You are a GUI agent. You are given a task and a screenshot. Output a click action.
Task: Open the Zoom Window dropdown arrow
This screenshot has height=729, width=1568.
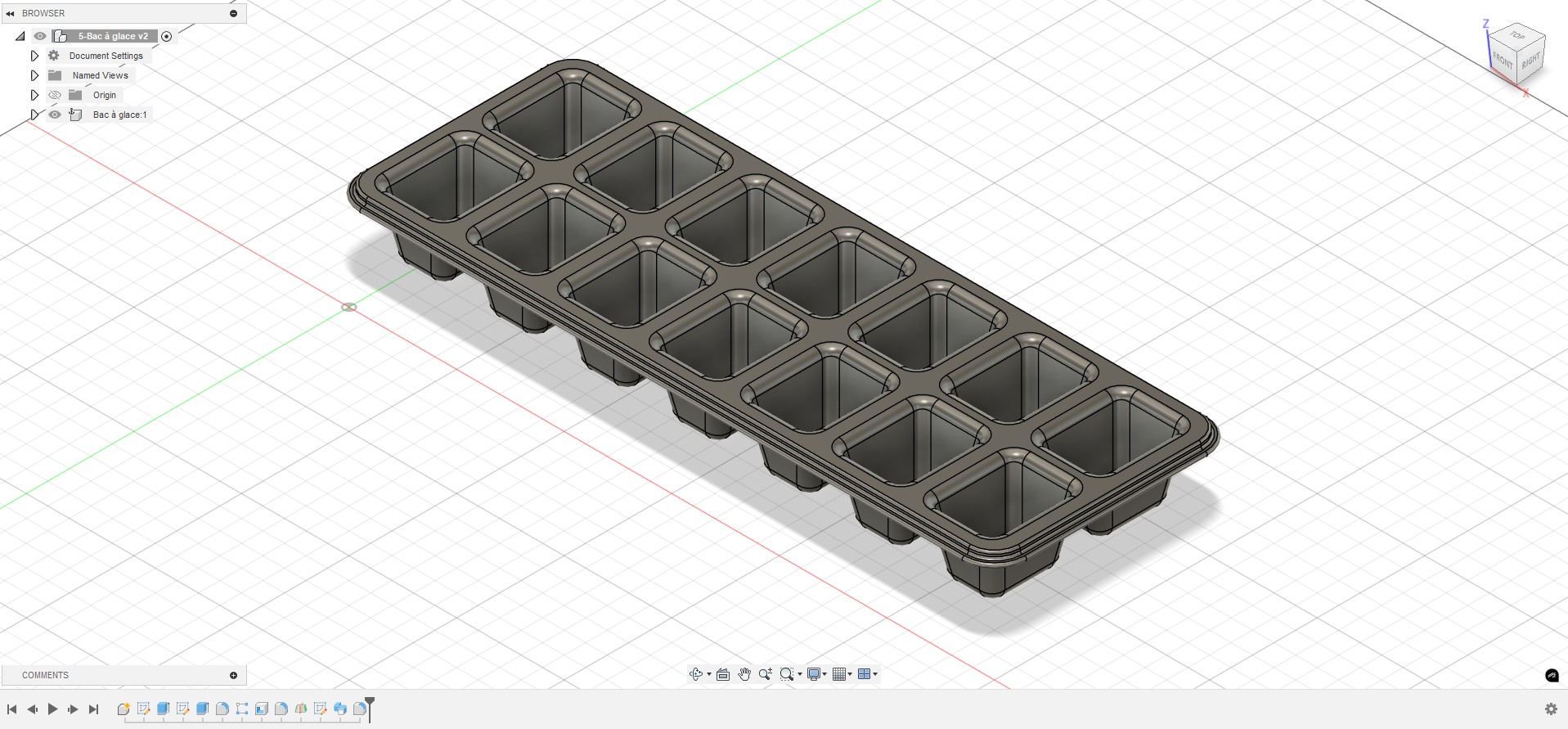click(799, 674)
